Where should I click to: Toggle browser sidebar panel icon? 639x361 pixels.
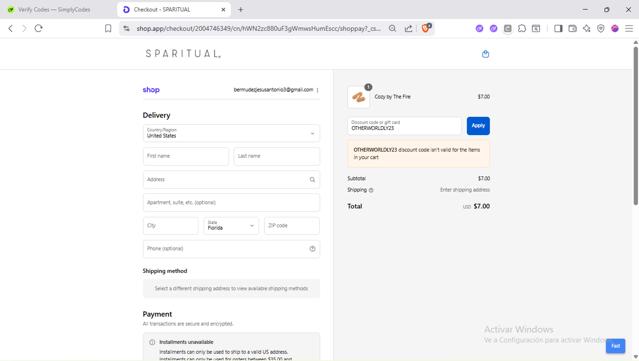pos(558,28)
